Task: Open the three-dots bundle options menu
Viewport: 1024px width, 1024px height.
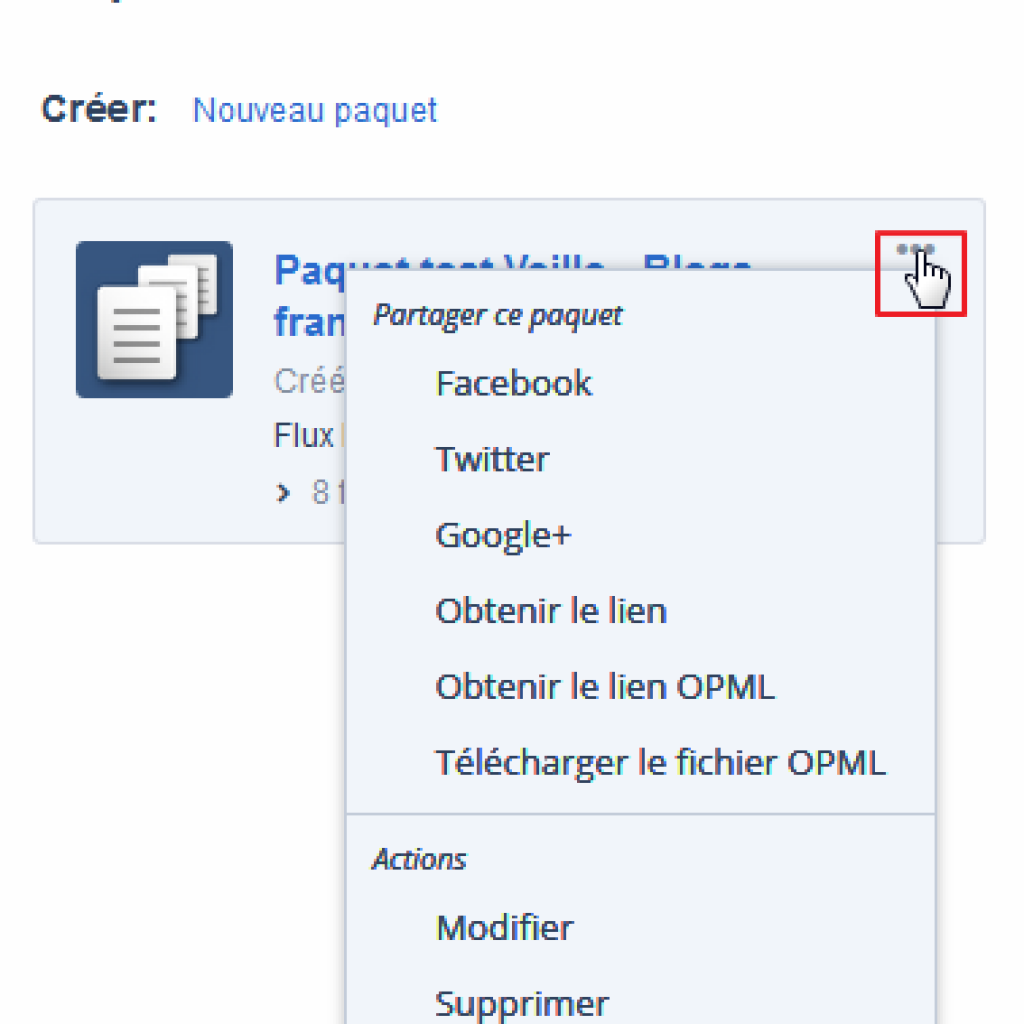Action: [x=916, y=249]
